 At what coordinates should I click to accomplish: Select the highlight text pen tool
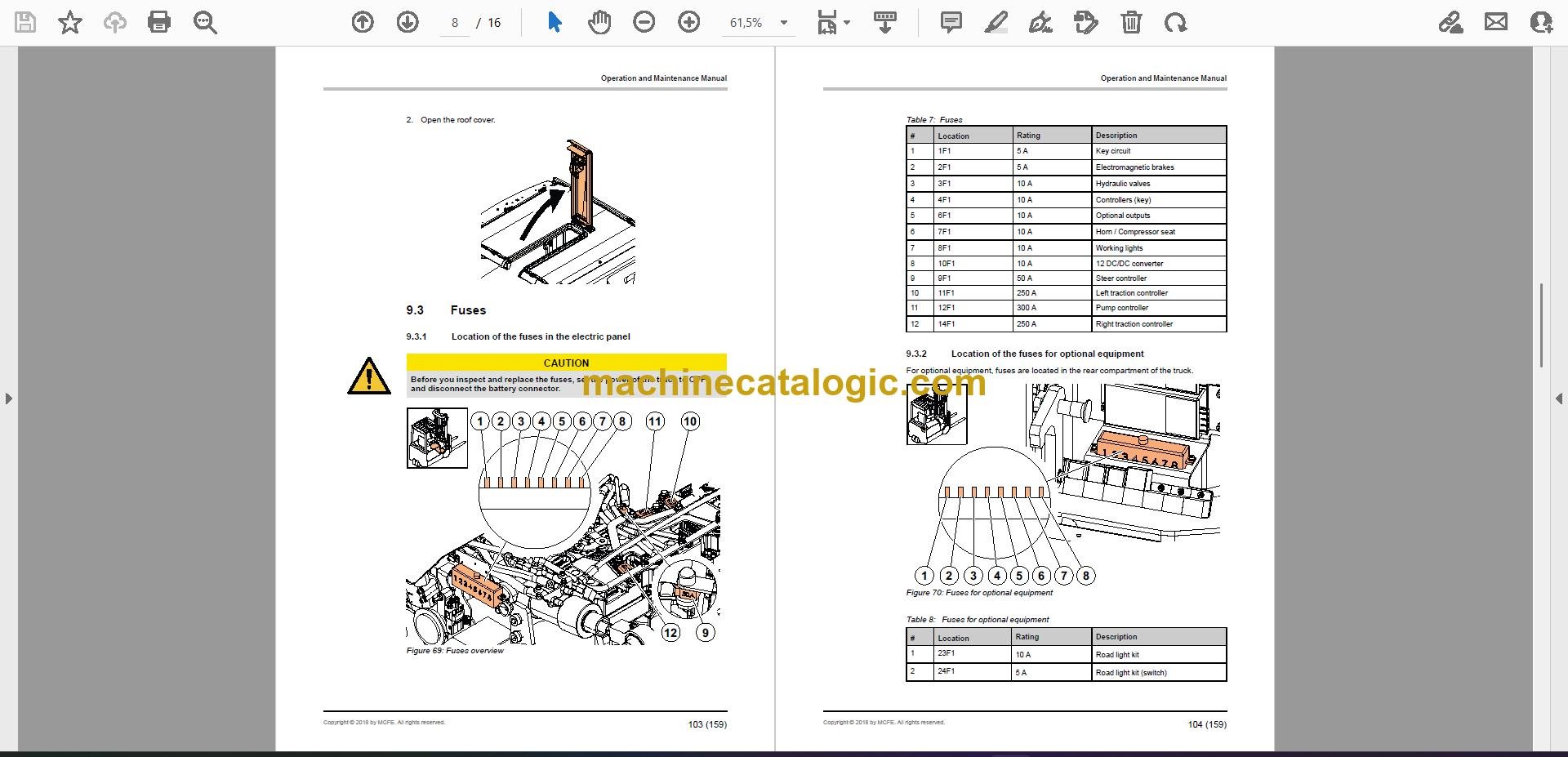[996, 23]
